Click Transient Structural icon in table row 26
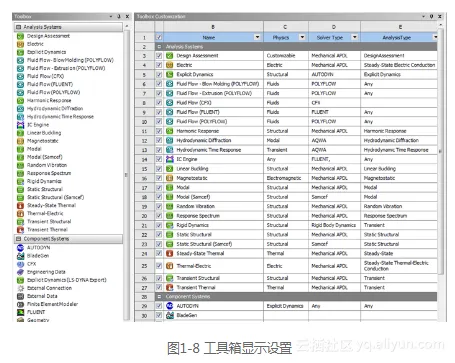The height and width of the screenshot is (363, 455). pyautogui.click(x=170, y=278)
